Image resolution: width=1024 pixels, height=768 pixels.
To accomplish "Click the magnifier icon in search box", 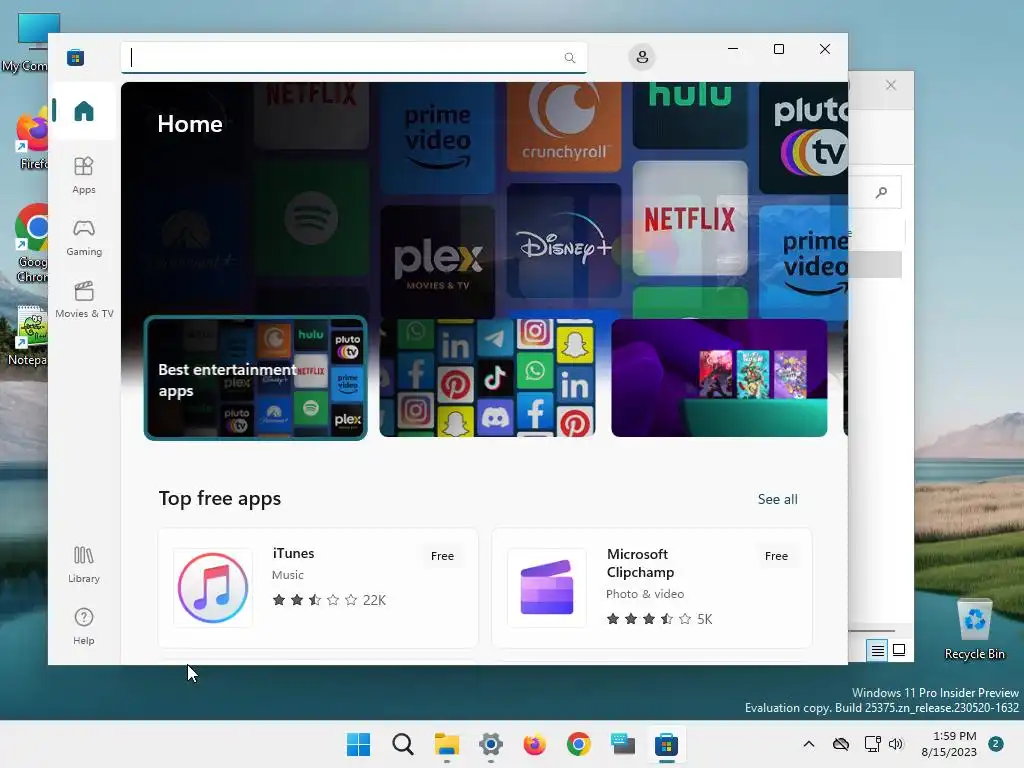I will [569, 58].
